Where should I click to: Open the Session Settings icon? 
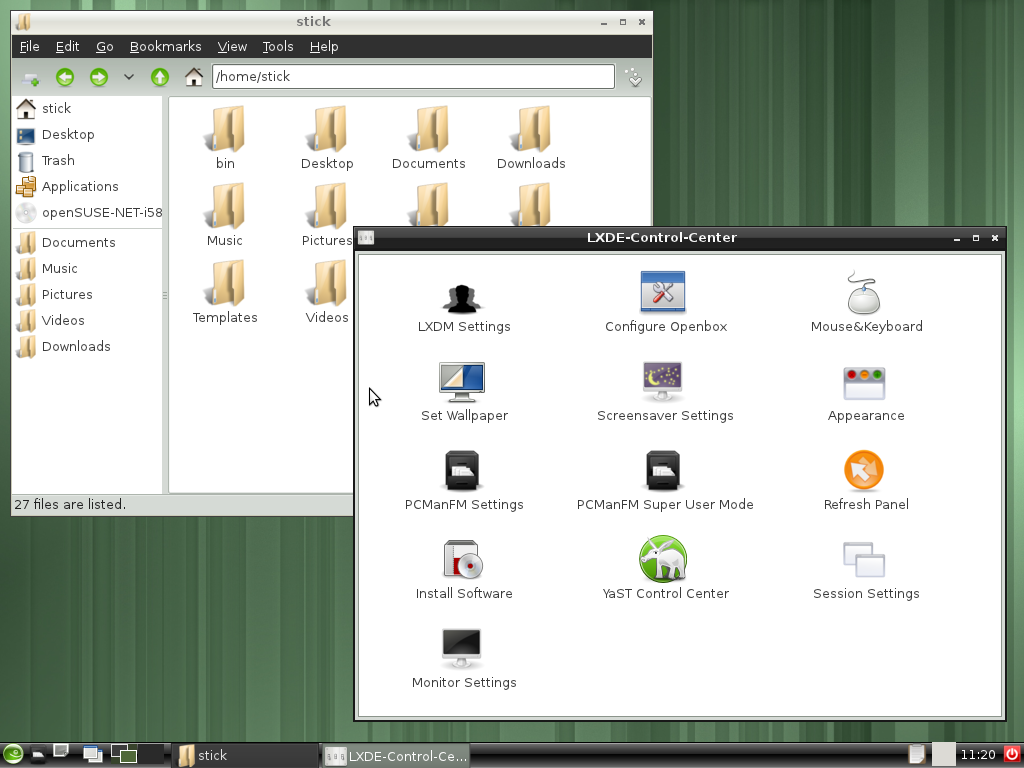864,560
